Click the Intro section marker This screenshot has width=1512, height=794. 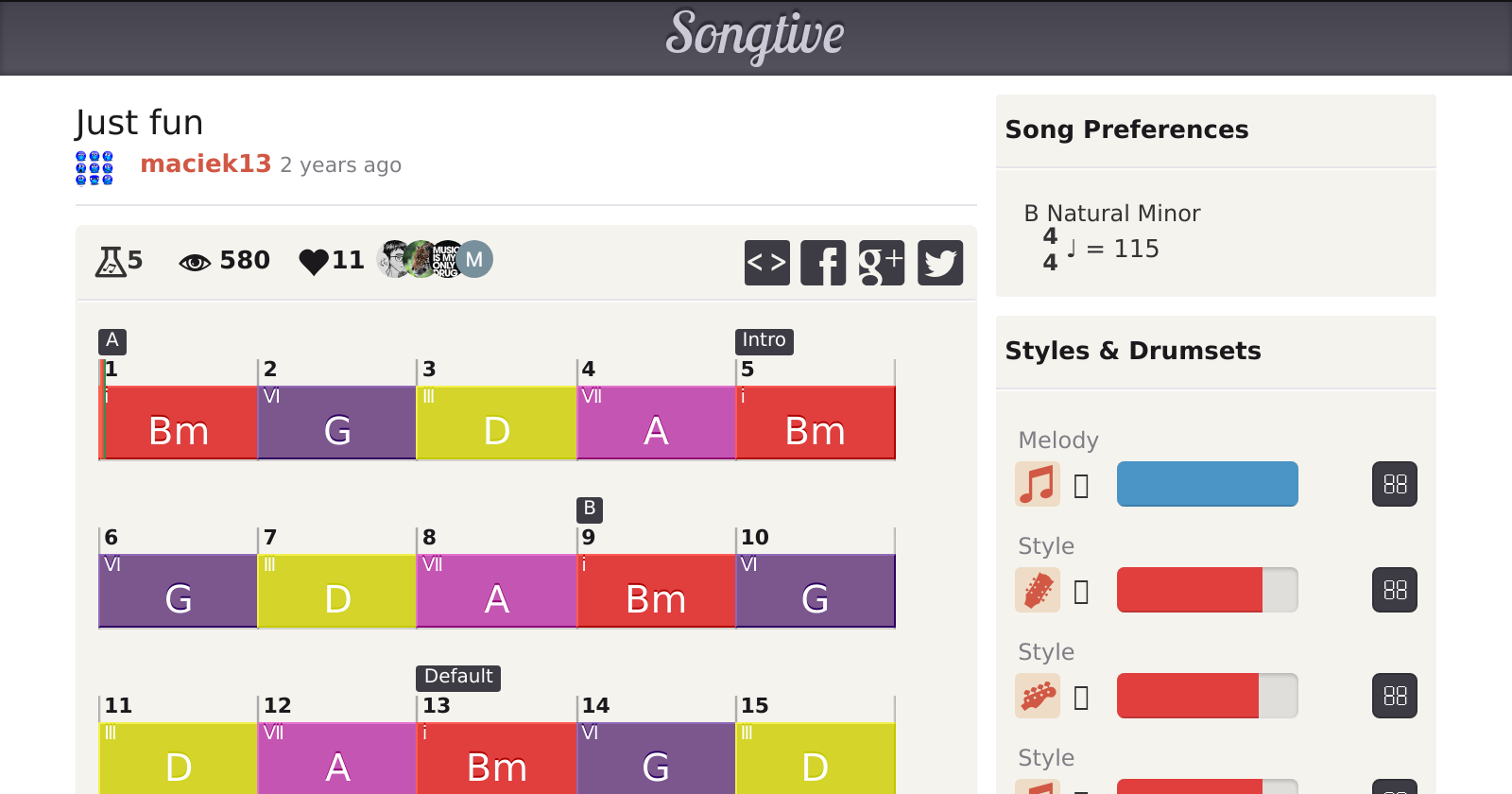coord(764,340)
